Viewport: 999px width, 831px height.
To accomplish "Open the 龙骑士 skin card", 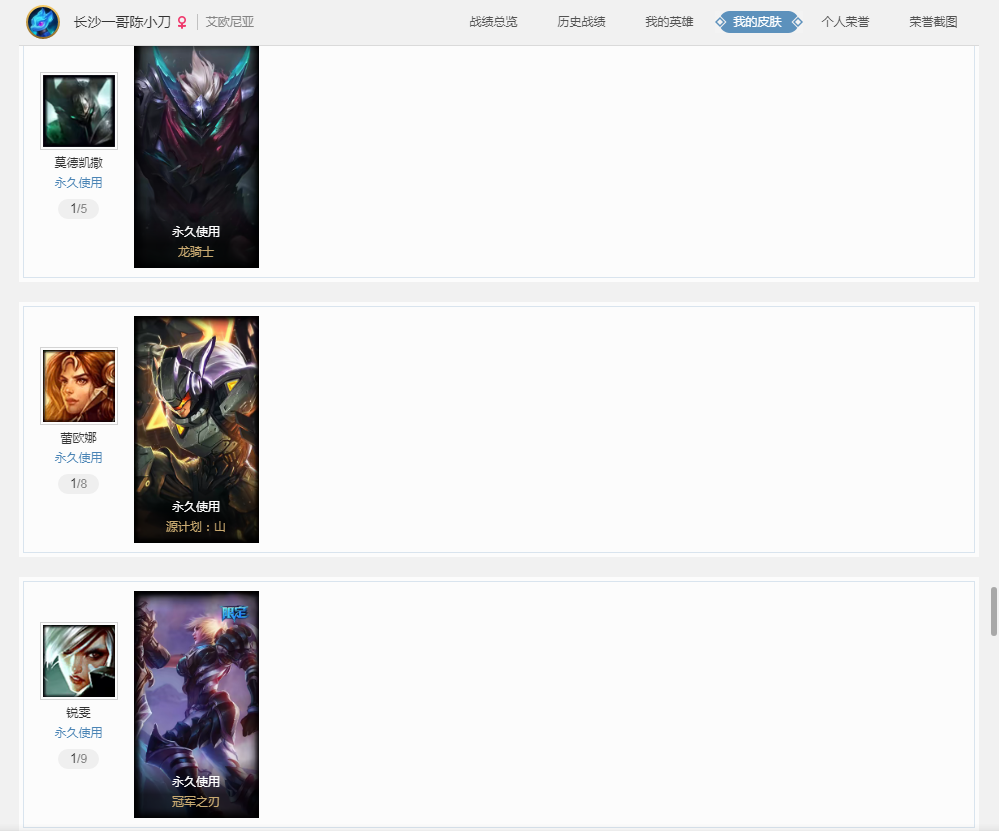I will click(196, 157).
